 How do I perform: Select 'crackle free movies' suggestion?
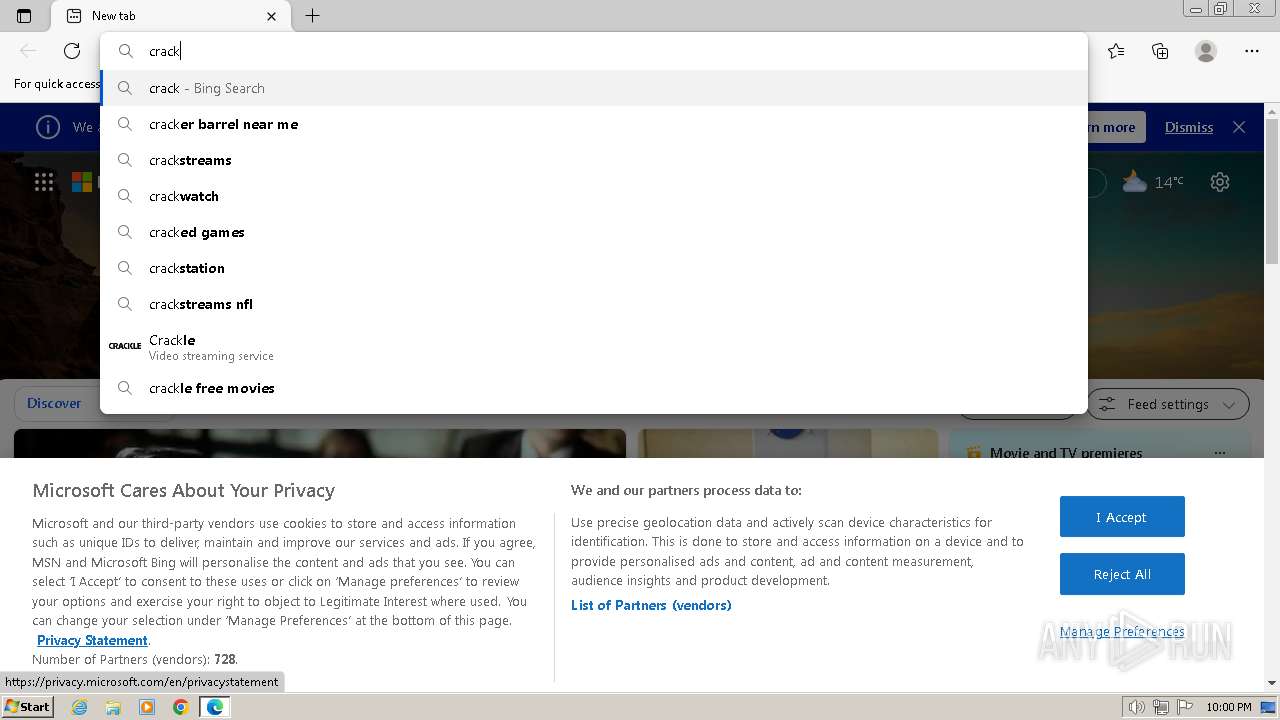coord(594,388)
